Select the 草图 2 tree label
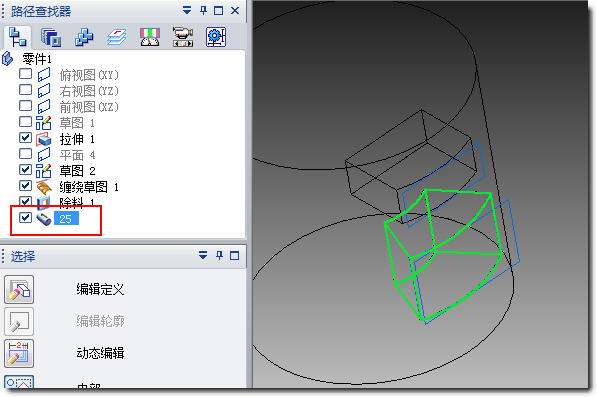 click(x=77, y=171)
